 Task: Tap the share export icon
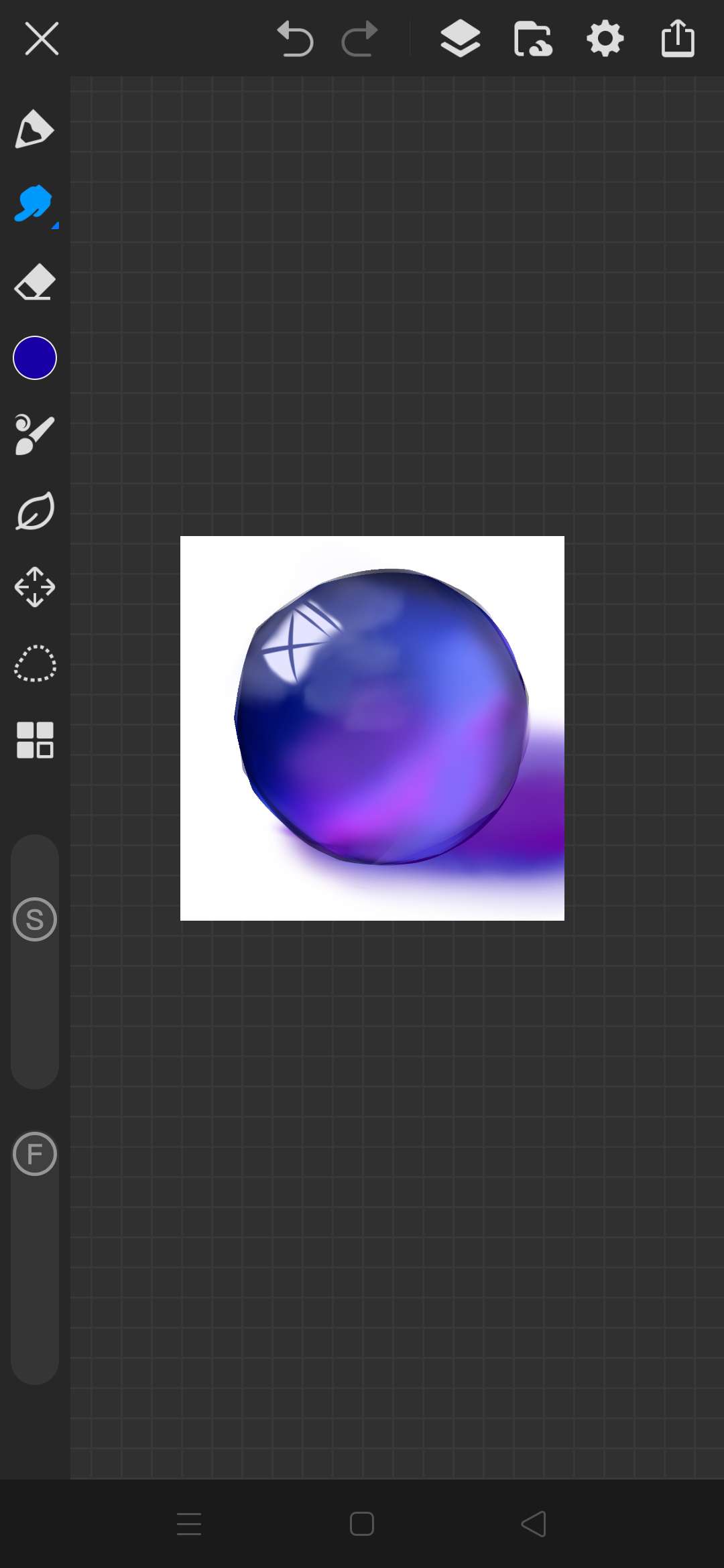point(678,39)
